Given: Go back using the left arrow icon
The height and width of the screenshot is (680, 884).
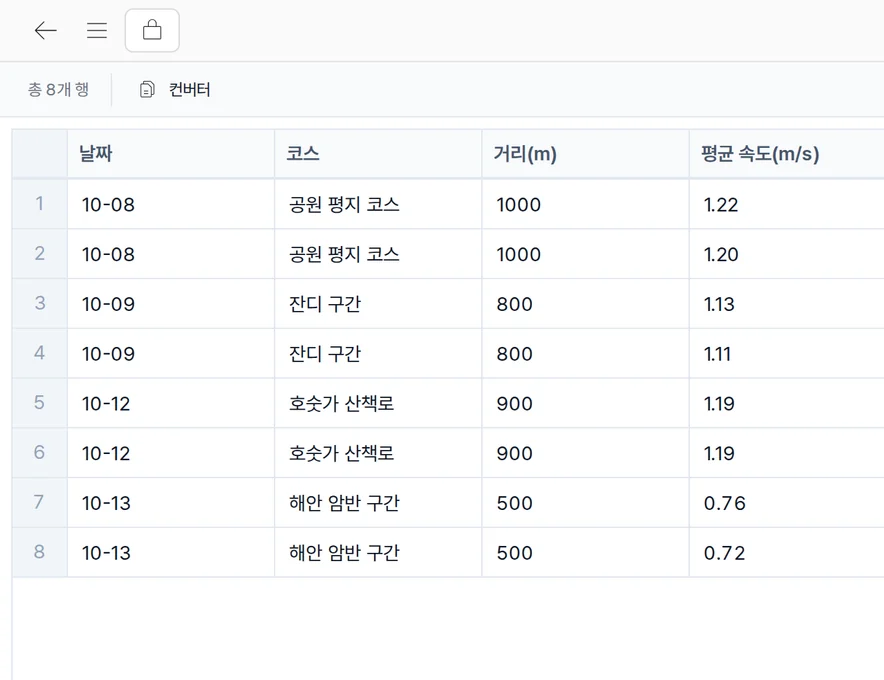Looking at the screenshot, I should point(46,30).
